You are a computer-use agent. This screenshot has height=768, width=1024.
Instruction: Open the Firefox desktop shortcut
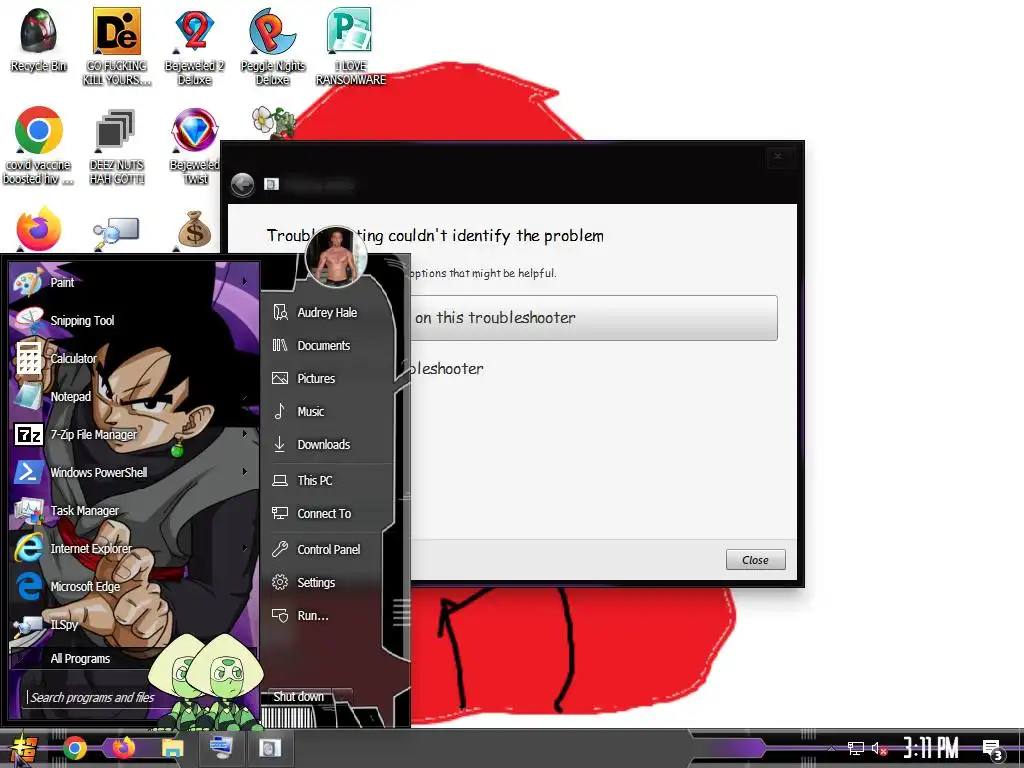pyautogui.click(x=39, y=230)
